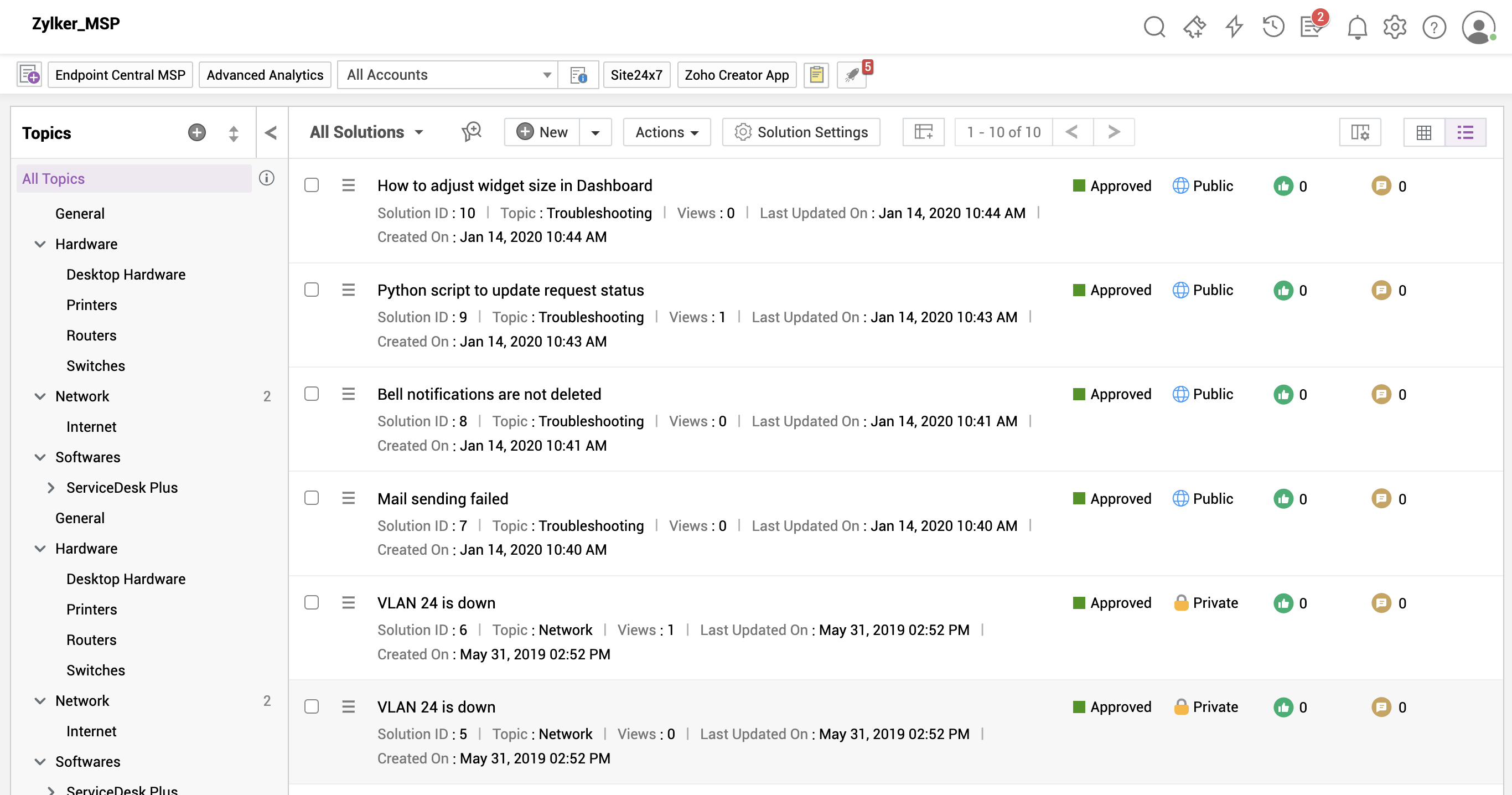Click the solution search icon
1512x795 pixels.
coord(472,132)
